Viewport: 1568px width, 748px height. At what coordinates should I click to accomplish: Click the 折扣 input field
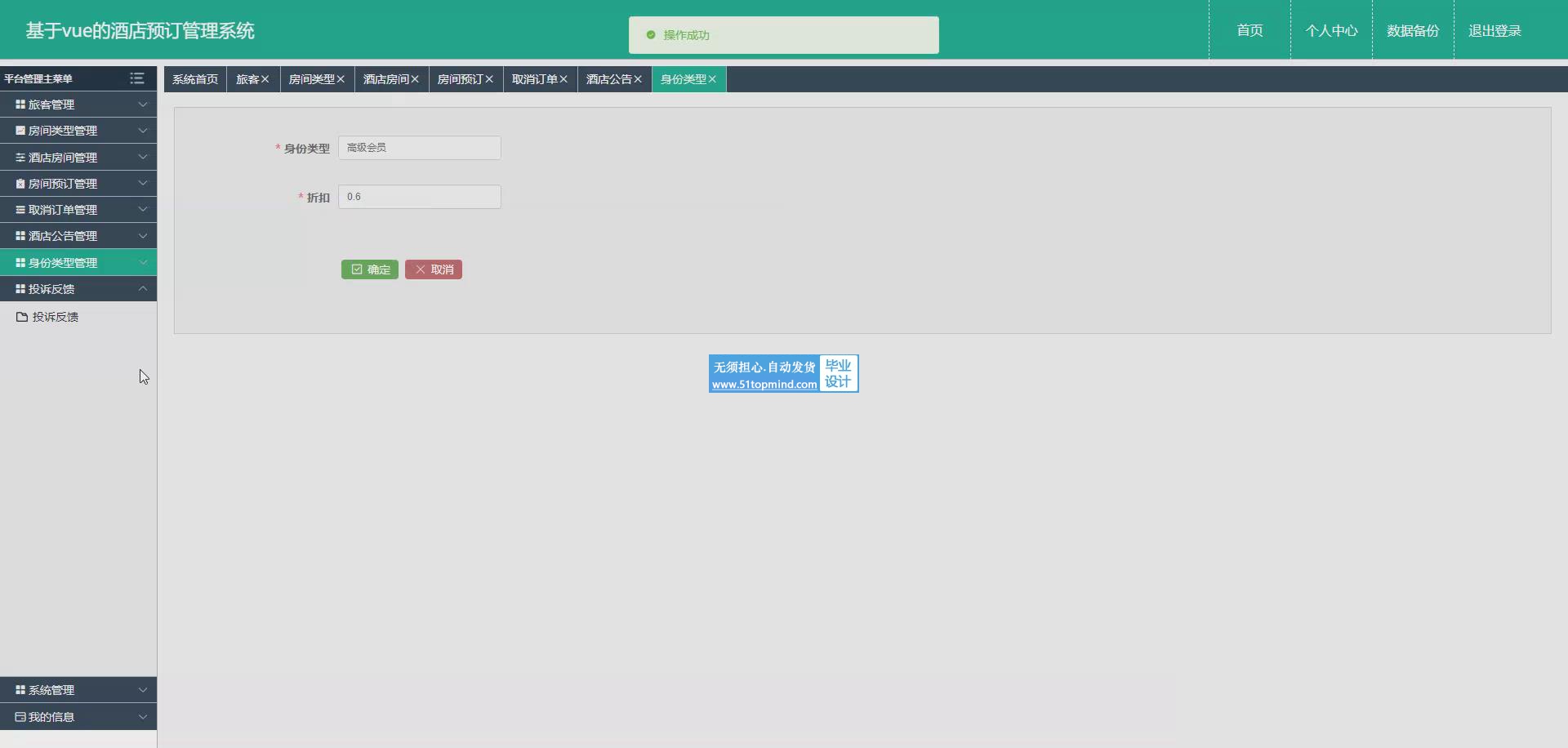pos(420,197)
